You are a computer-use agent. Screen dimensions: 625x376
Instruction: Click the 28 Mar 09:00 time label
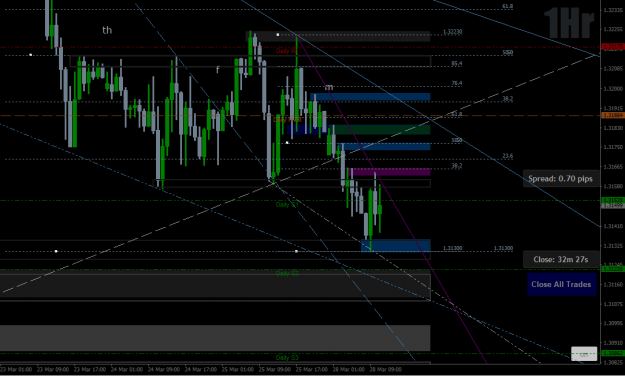point(386,370)
